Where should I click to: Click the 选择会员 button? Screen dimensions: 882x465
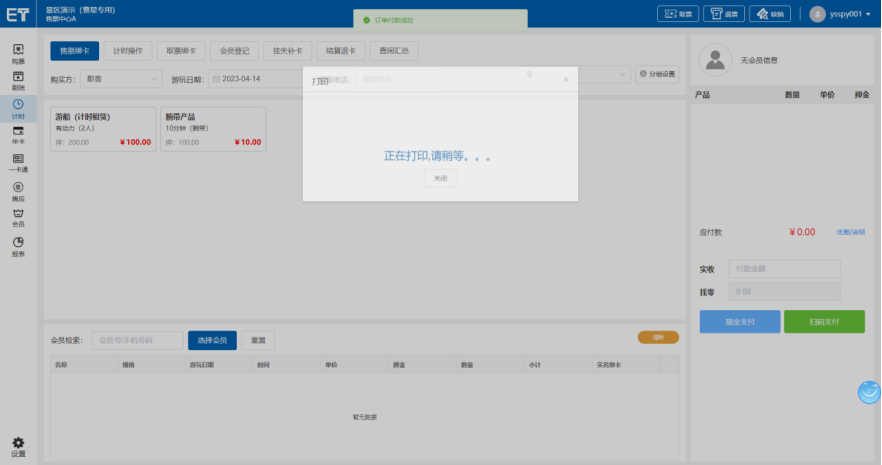click(x=212, y=340)
